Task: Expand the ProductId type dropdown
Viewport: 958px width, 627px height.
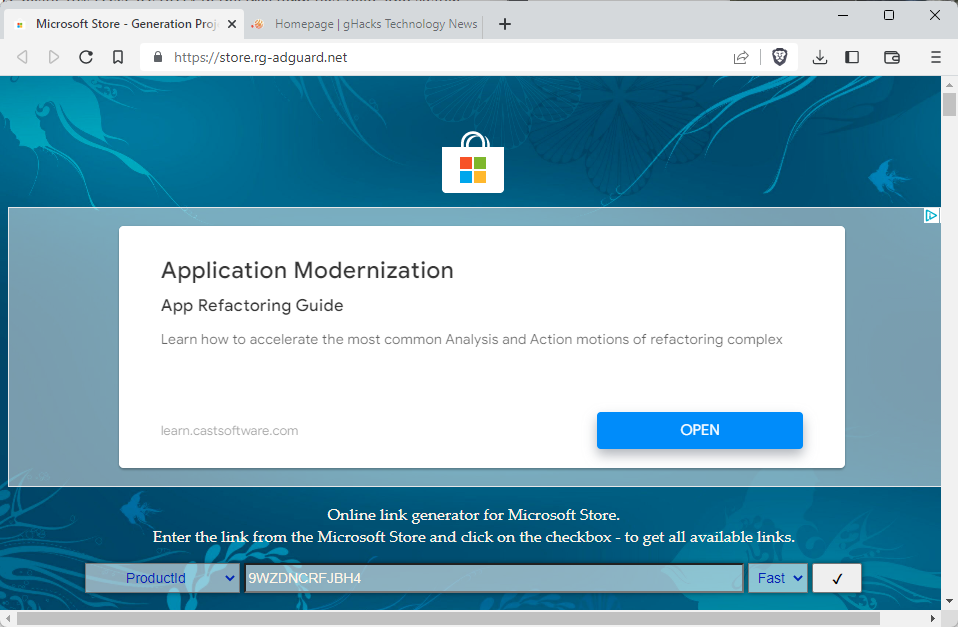Action: 162,578
